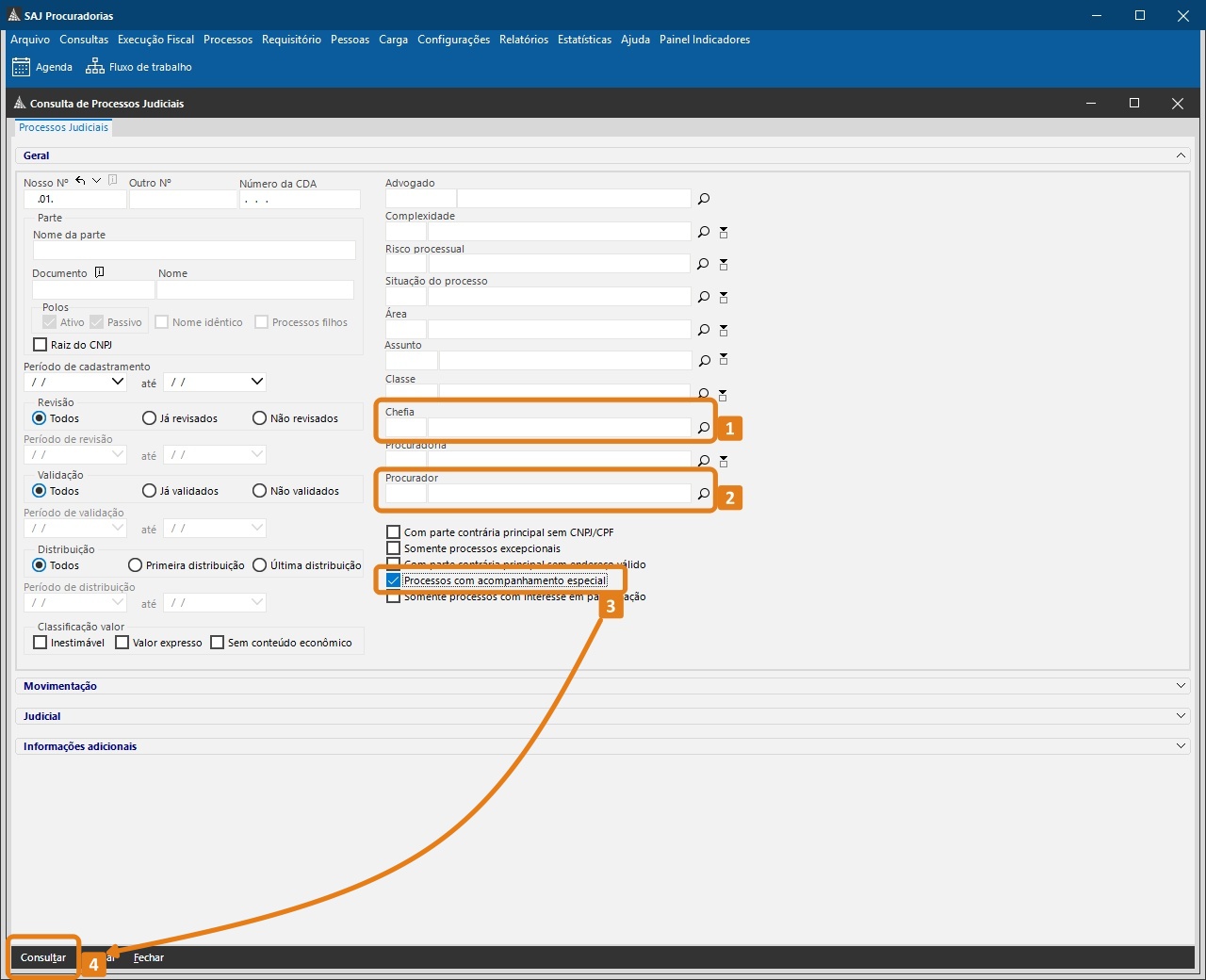Open multi-select list icon for Área

724,330
